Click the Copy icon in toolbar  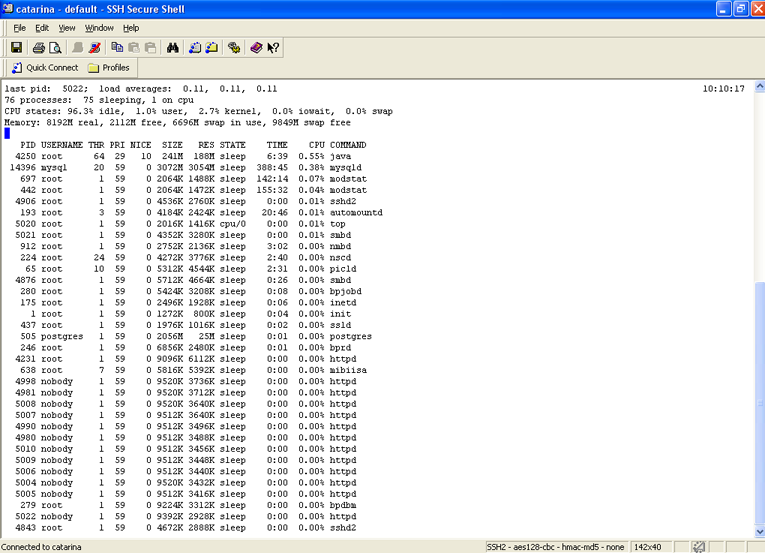(x=117, y=47)
